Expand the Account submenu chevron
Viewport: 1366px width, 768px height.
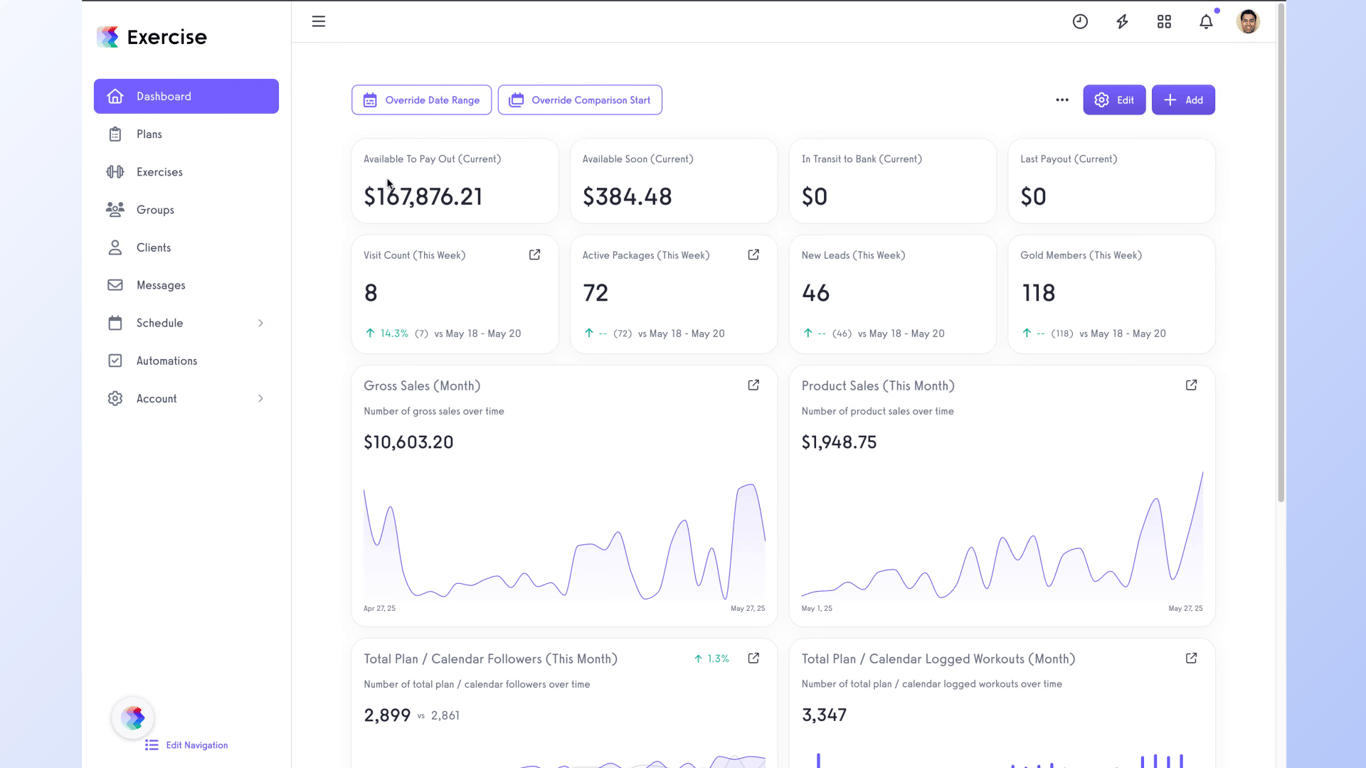point(261,398)
